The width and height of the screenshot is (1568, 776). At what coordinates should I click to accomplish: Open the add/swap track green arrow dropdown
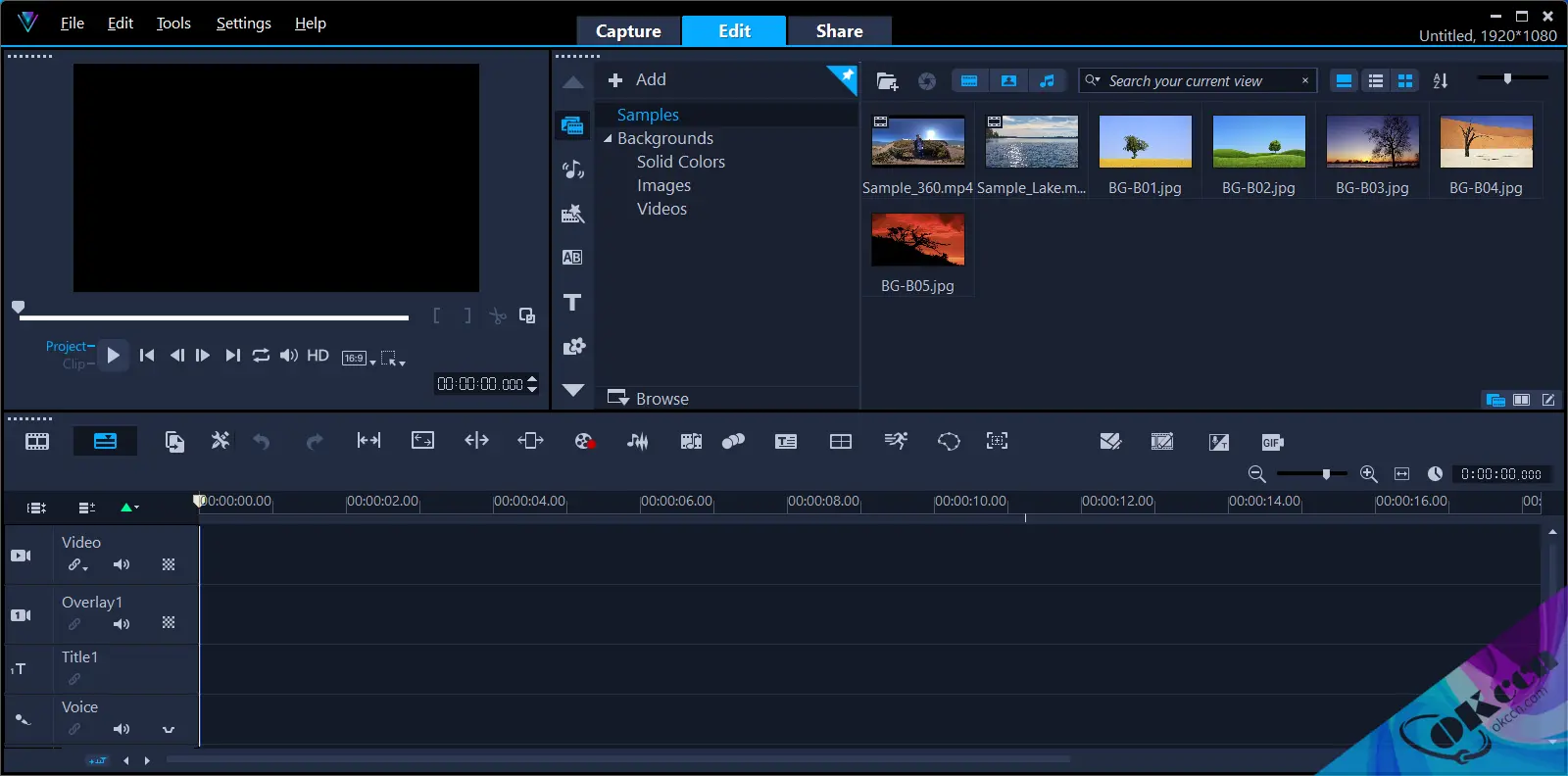(x=129, y=508)
